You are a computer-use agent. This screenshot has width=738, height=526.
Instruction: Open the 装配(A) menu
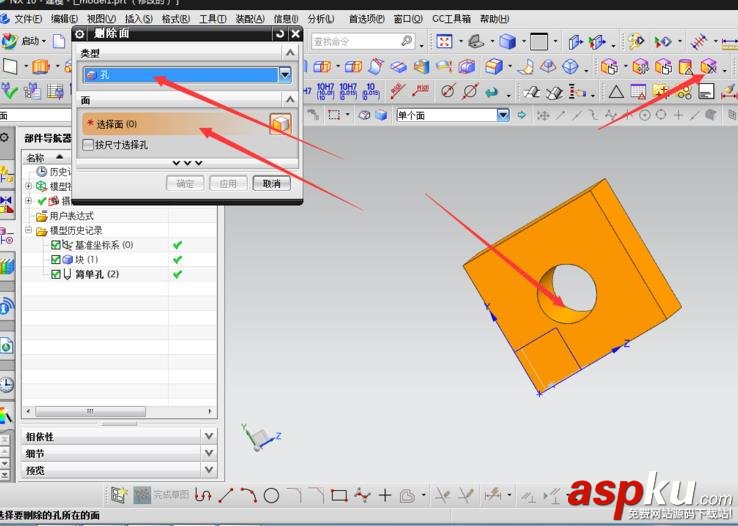[250, 19]
